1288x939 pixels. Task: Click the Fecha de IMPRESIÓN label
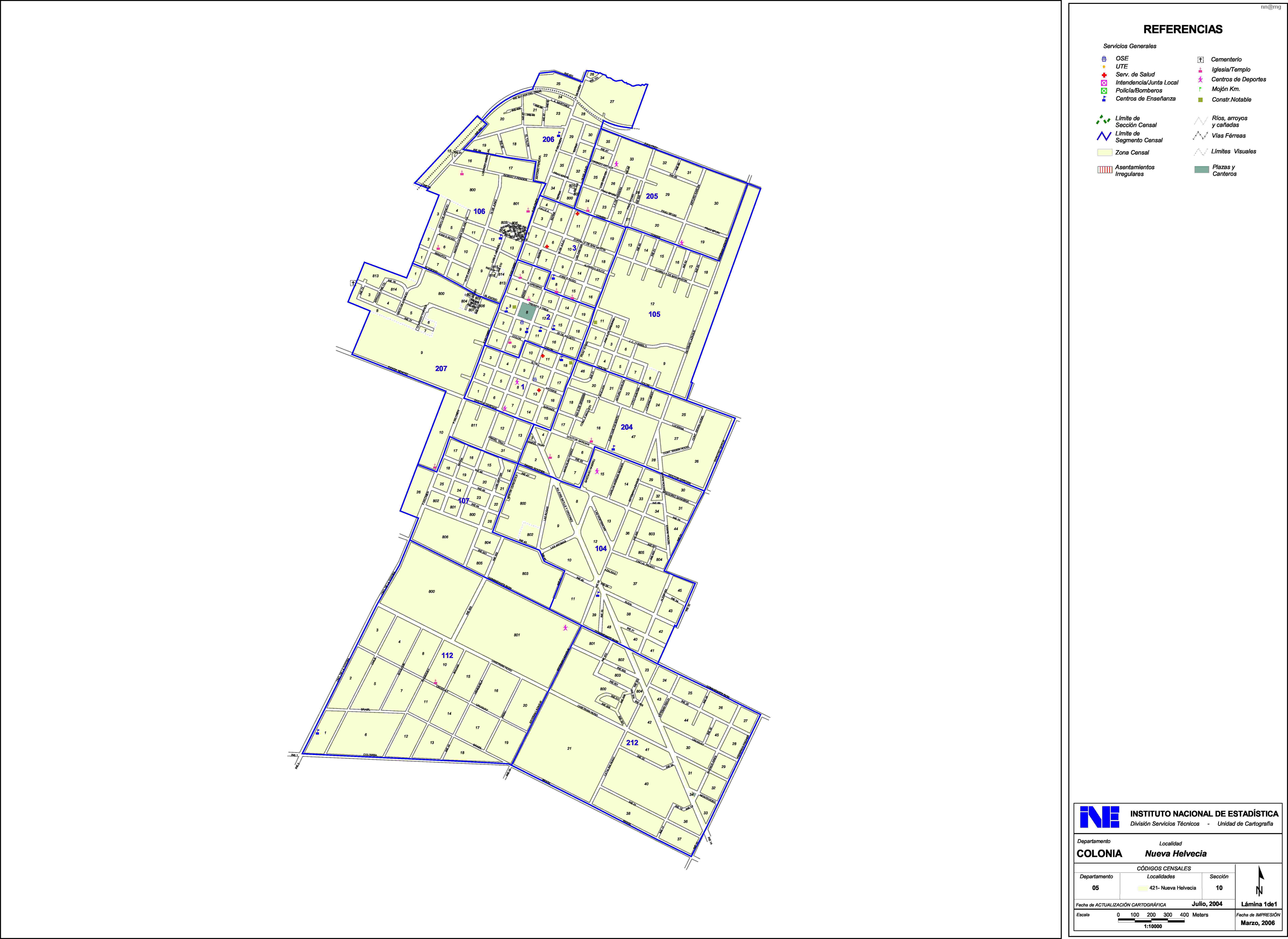pos(1258,915)
